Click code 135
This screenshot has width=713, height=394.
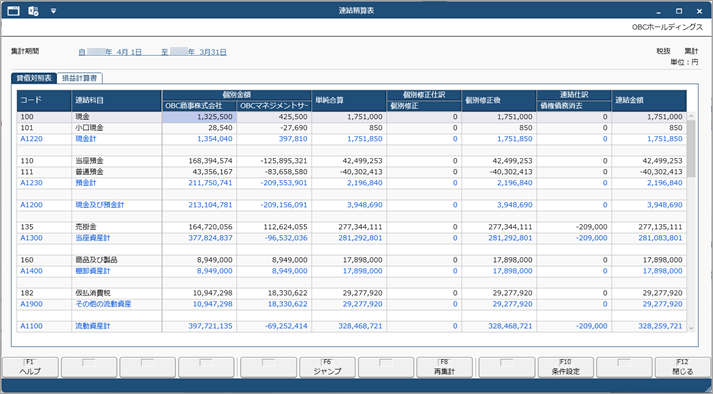27,227
